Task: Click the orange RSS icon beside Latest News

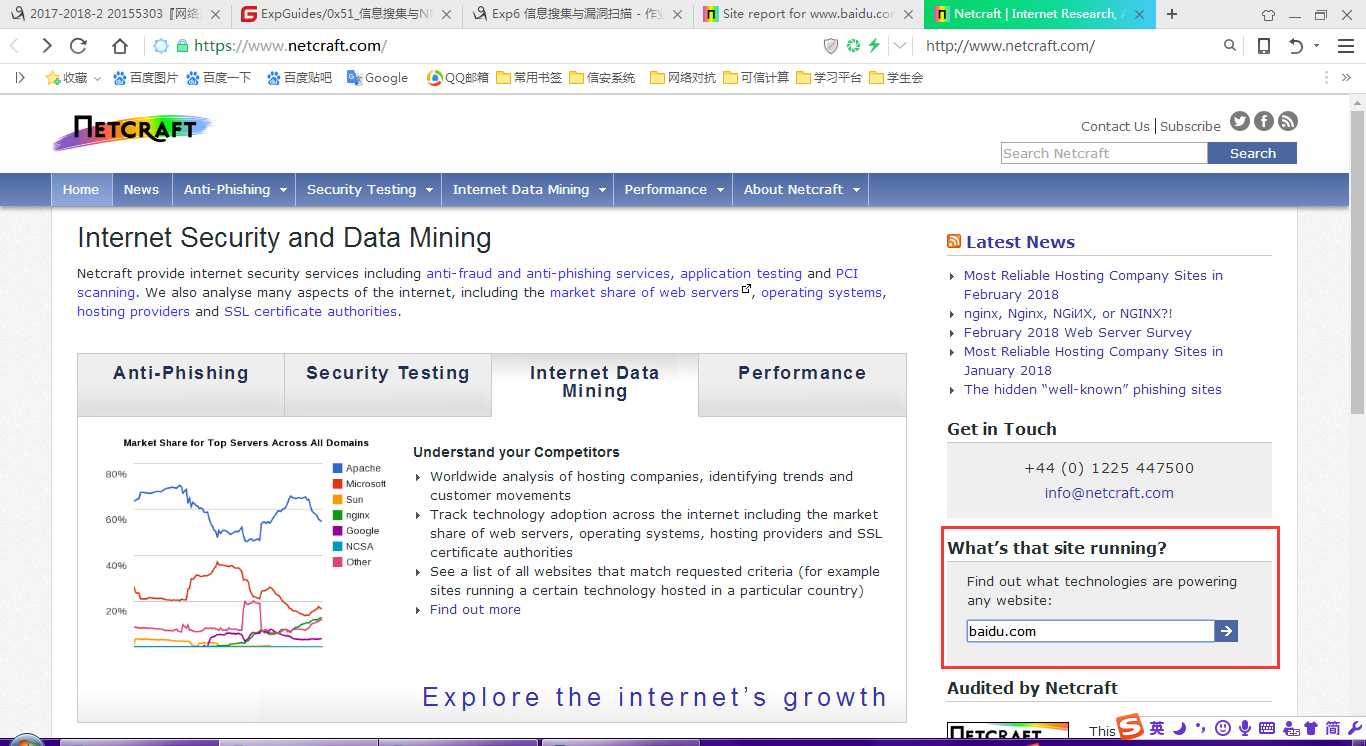Action: pos(954,242)
